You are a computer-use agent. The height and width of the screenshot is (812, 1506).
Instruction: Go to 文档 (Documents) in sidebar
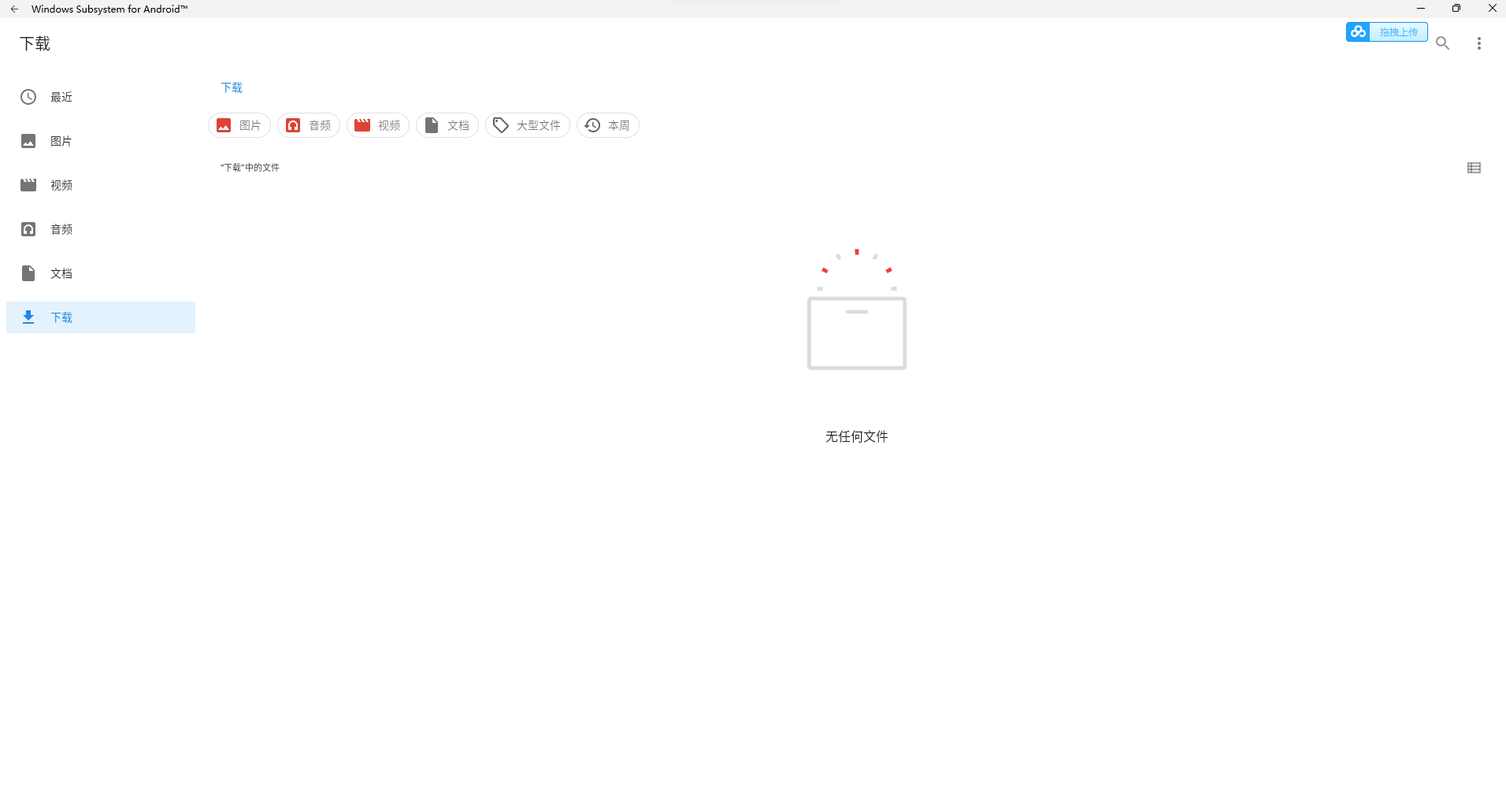click(61, 273)
